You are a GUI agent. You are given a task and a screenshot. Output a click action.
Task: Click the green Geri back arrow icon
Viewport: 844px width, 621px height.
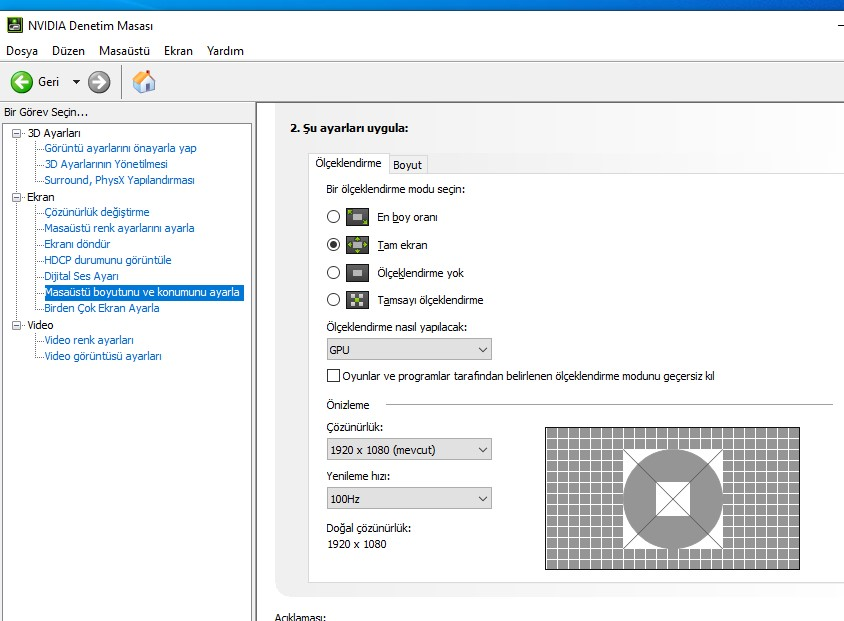22,82
